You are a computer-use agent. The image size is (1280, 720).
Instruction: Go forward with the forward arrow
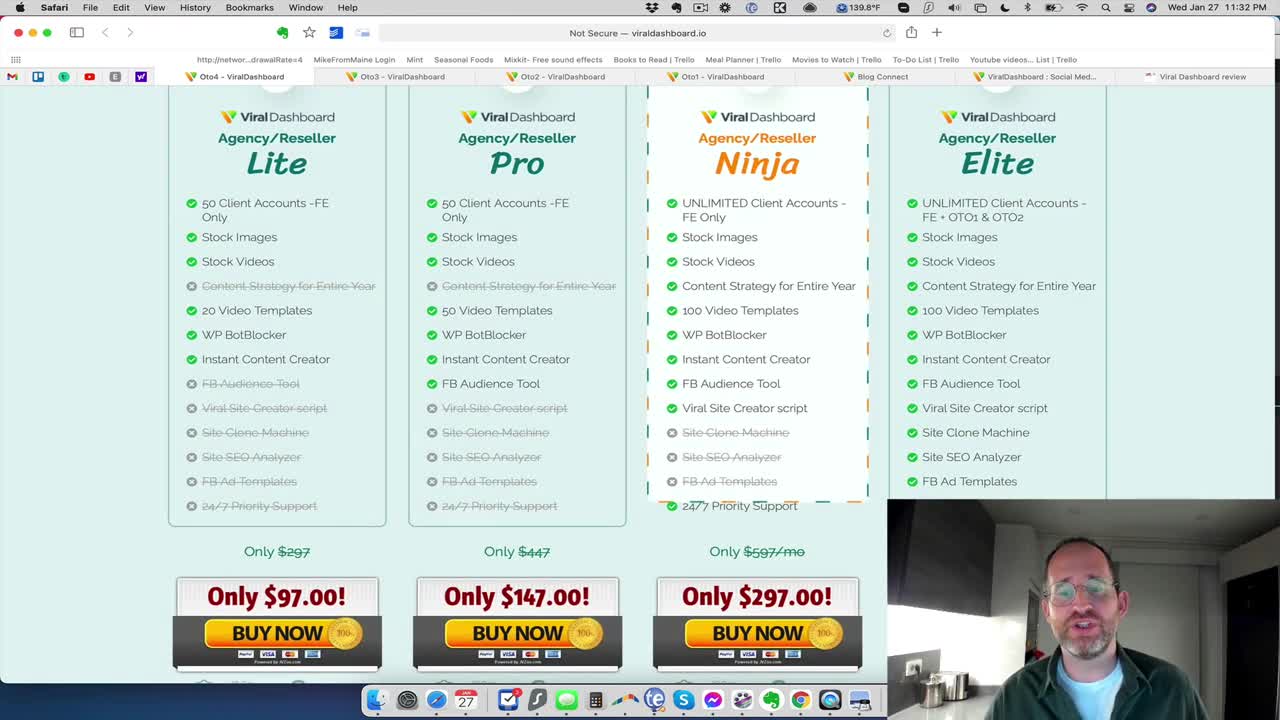pyautogui.click(x=130, y=32)
